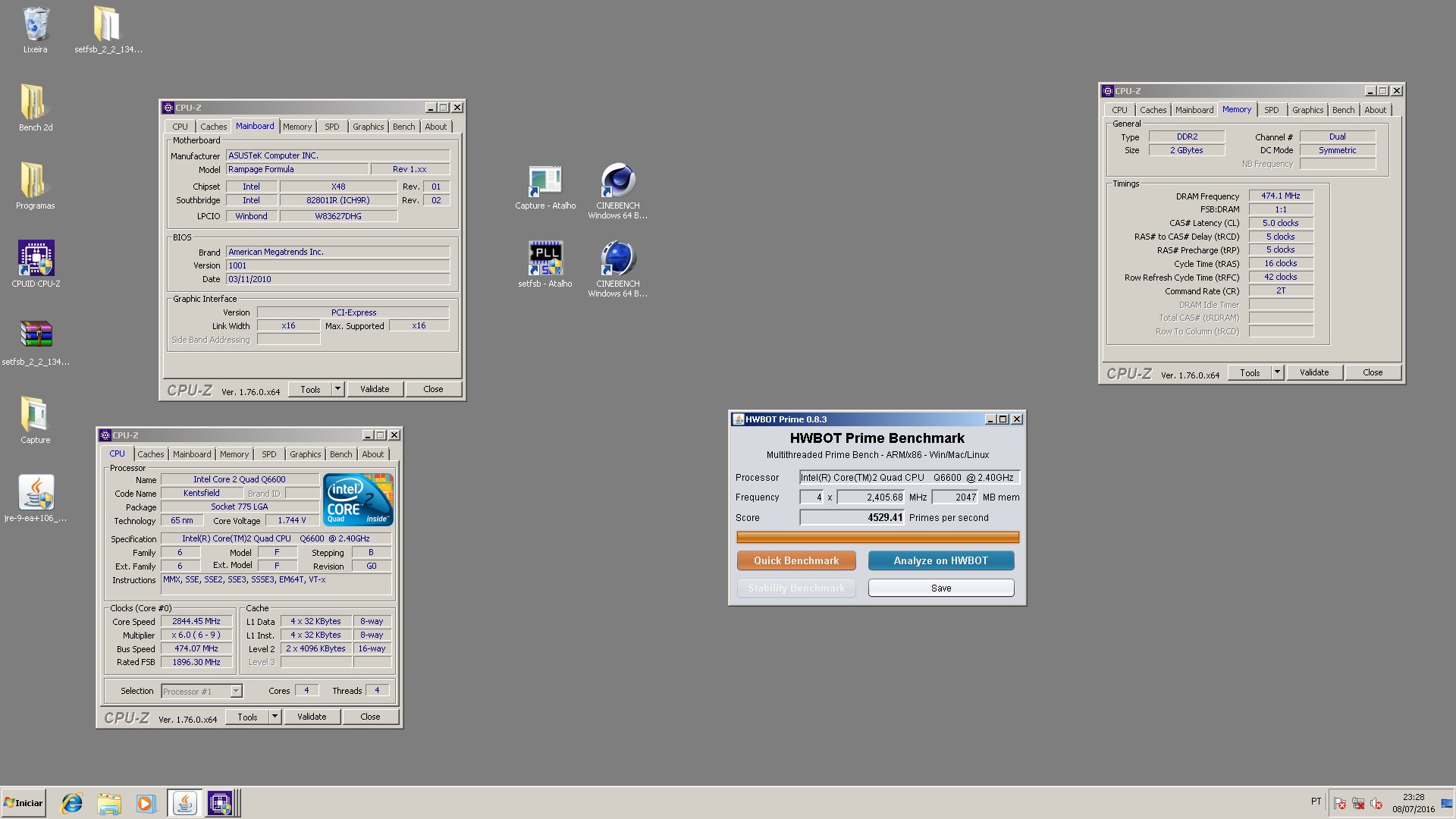
Task: Select Memory tab in bottom-left CPU-Z window
Action: tap(234, 454)
